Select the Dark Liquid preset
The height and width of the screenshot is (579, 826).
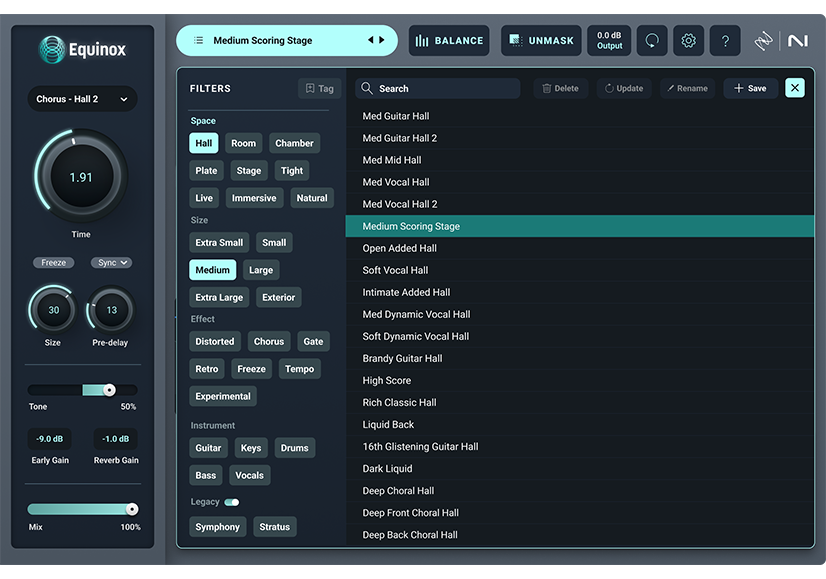tap(579, 469)
